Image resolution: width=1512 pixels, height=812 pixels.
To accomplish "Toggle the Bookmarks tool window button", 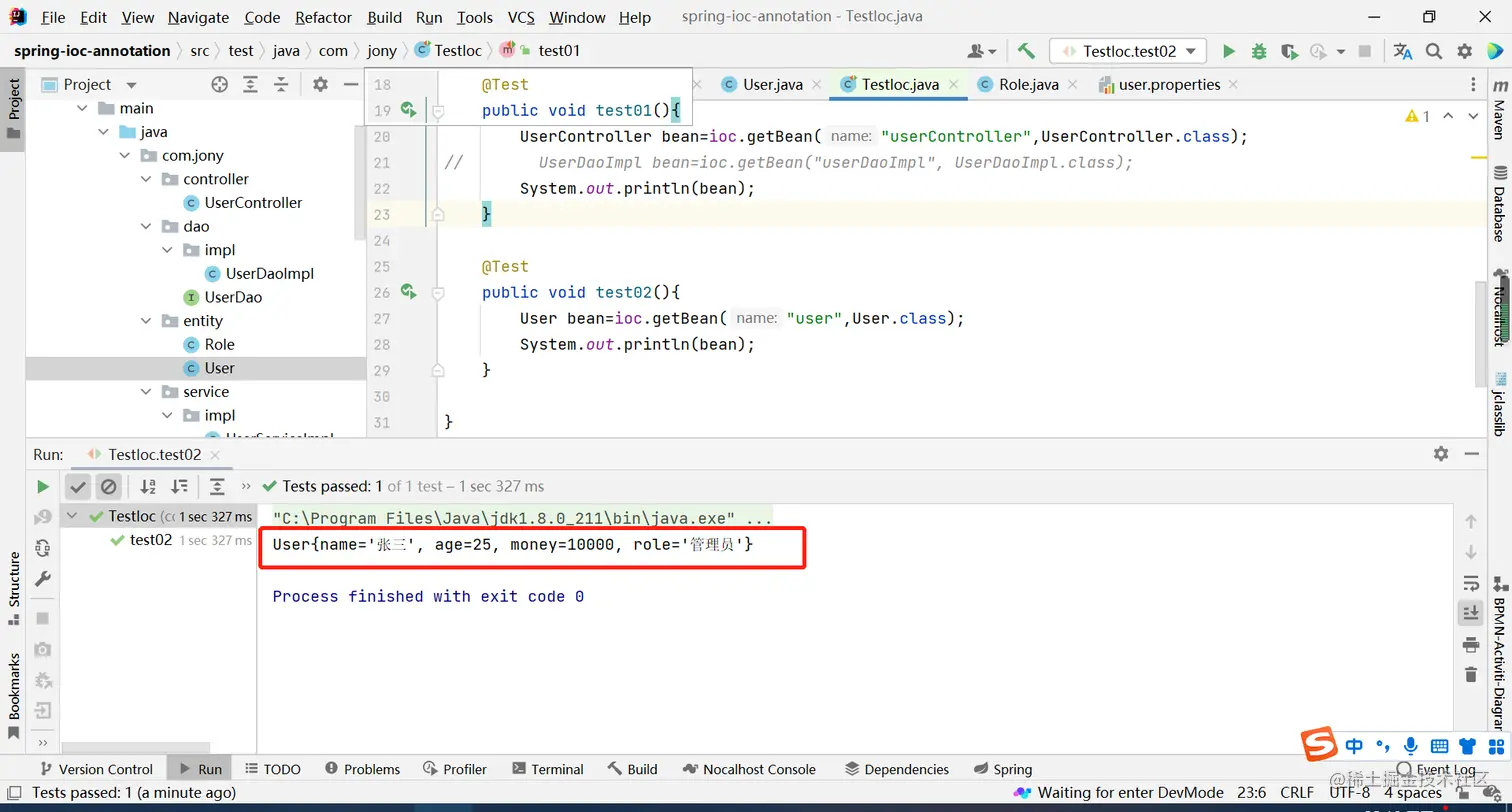I will (x=13, y=696).
